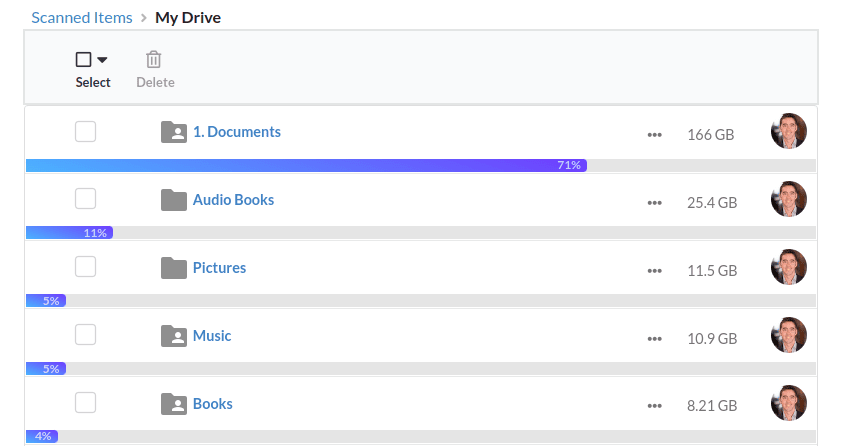This screenshot has width=843, height=446.
Task: Click the My Drive breadcrumb item
Action: click(188, 18)
